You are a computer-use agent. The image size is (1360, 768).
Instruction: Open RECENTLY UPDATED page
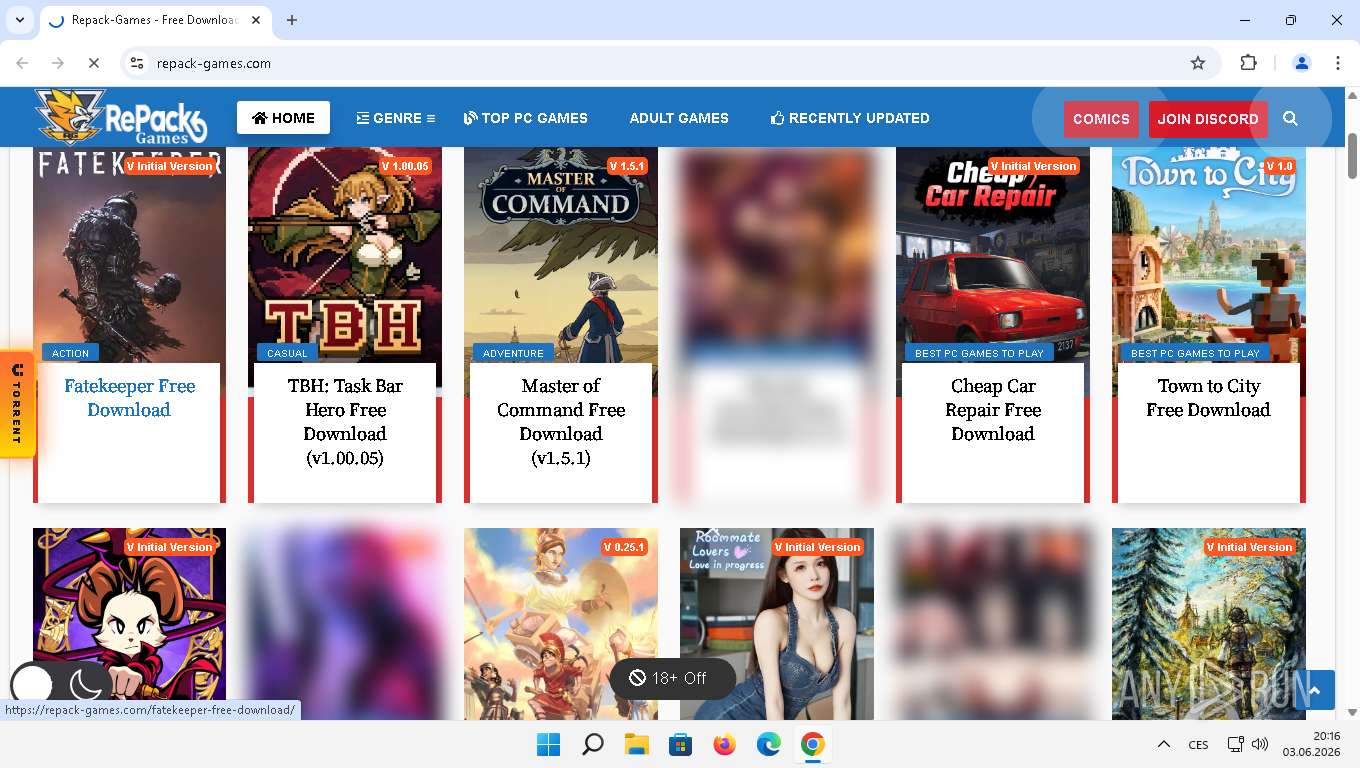coord(850,118)
